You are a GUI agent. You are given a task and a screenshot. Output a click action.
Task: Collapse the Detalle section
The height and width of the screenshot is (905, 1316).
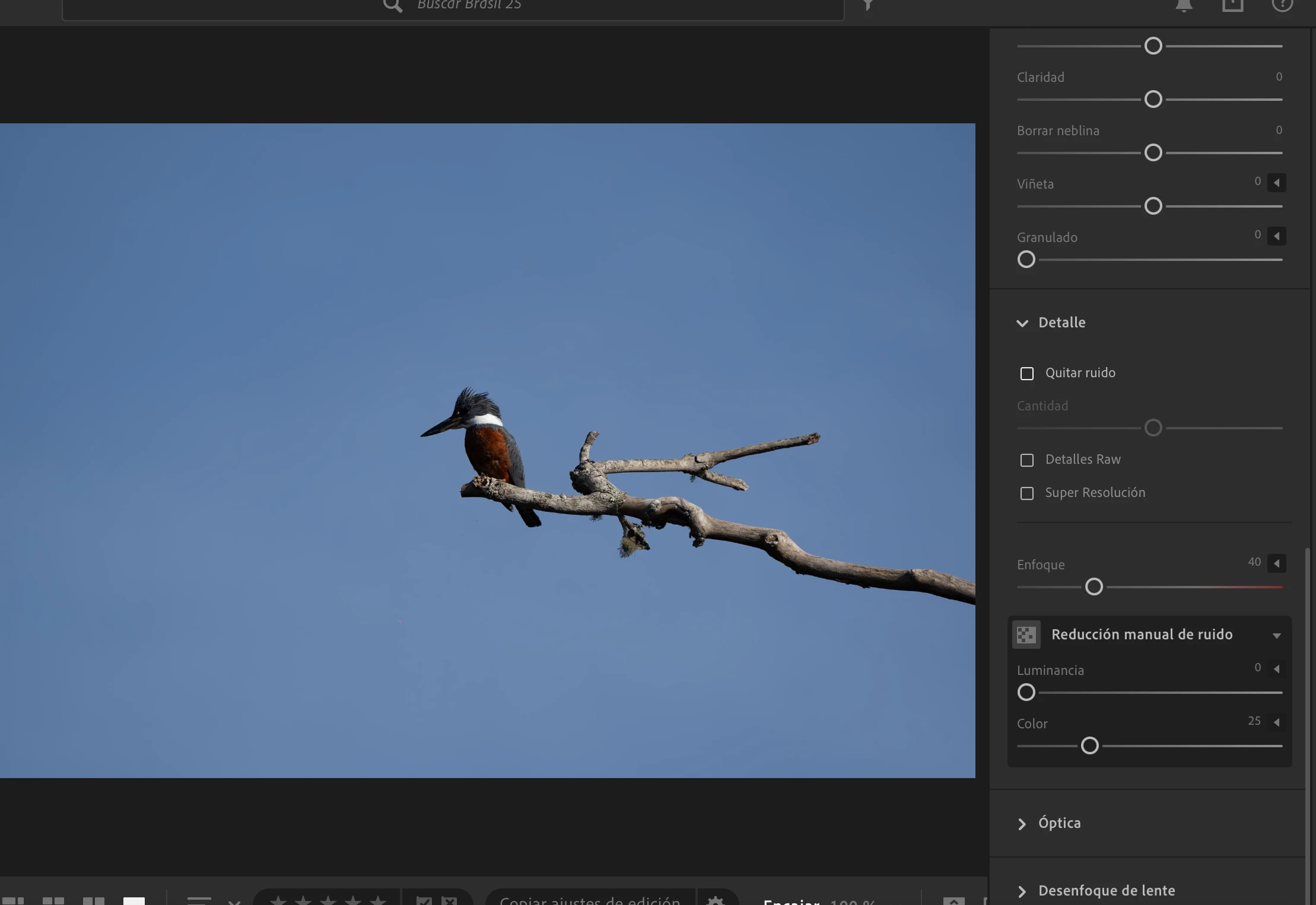[x=1022, y=323]
